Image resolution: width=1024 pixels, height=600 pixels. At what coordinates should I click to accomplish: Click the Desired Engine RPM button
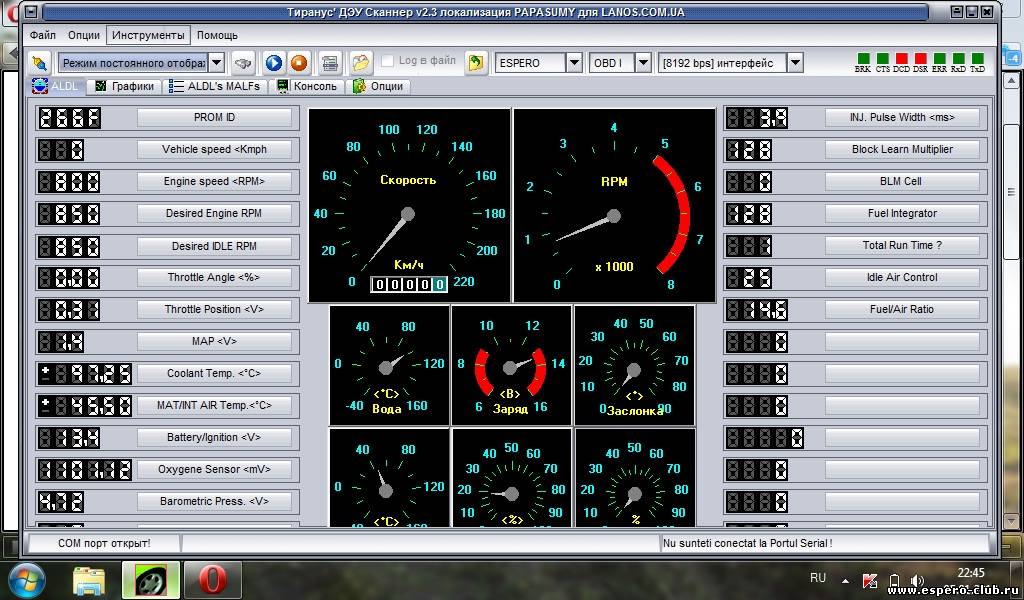click(x=214, y=213)
